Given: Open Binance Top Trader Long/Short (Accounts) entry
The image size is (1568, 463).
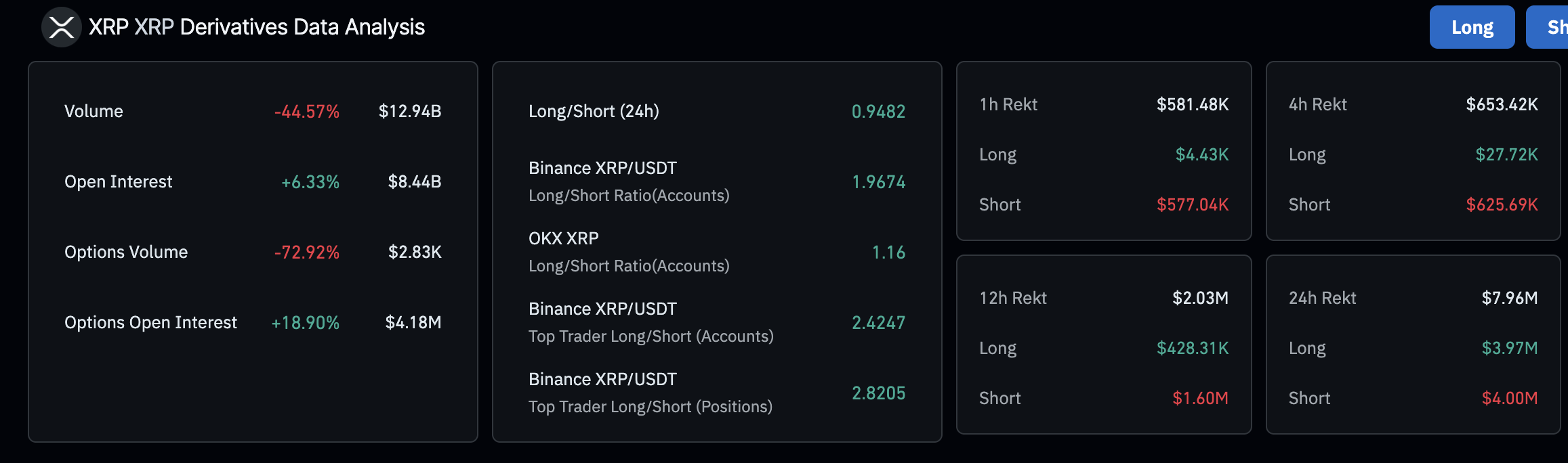Looking at the screenshot, I should coord(651,322).
